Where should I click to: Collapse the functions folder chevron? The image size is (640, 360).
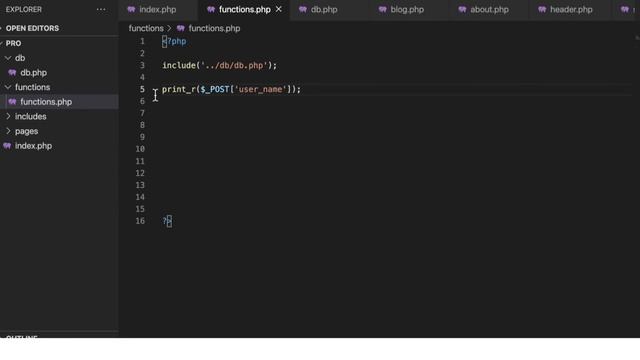pyautogui.click(x=8, y=87)
